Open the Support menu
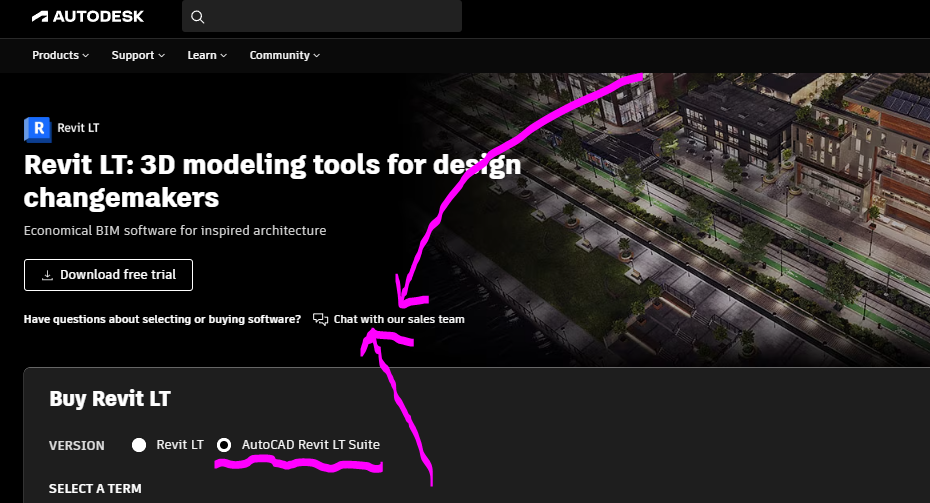Viewport: 930px width, 503px height. tap(138, 55)
